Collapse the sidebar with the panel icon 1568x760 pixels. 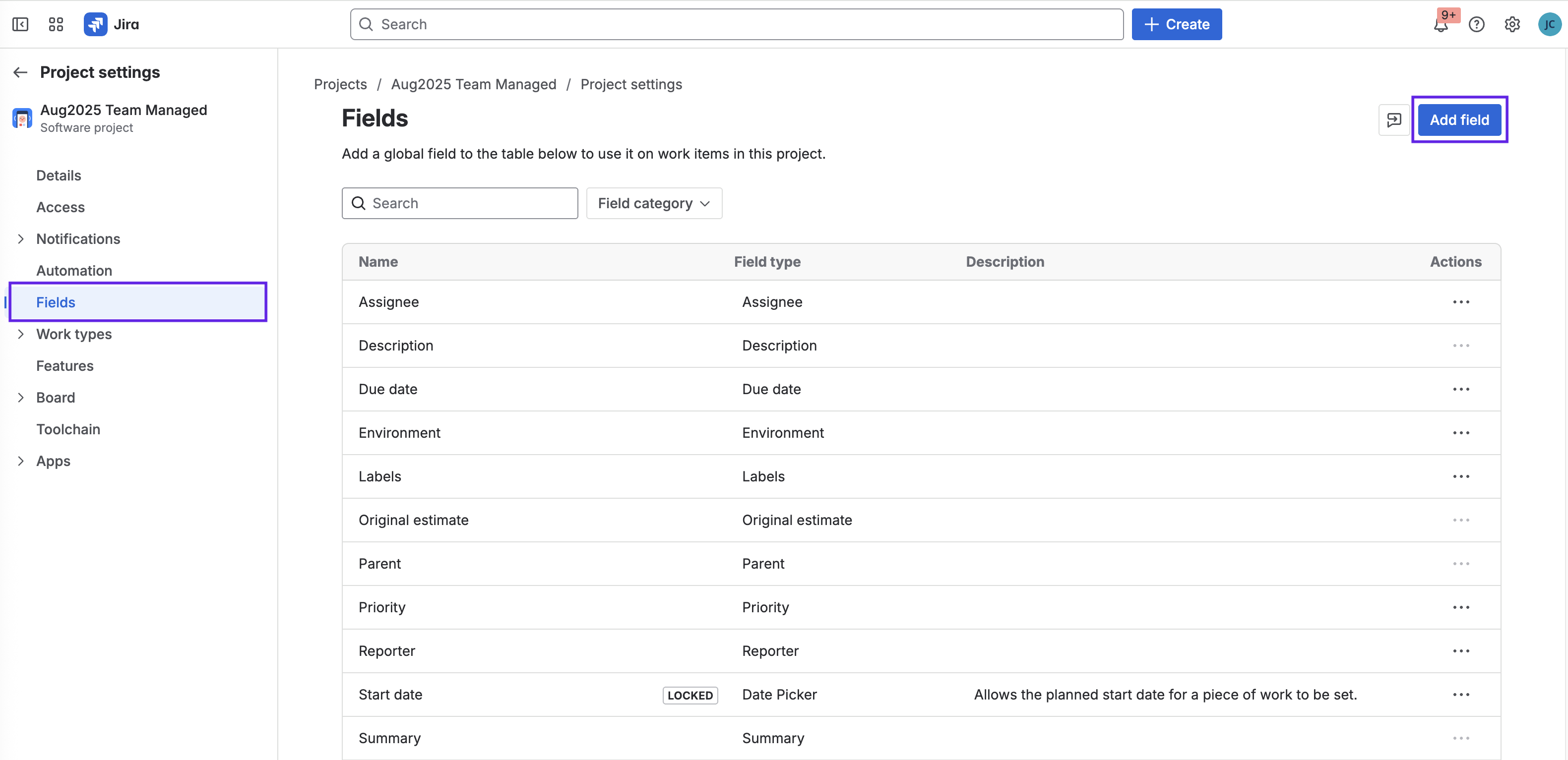click(x=20, y=24)
